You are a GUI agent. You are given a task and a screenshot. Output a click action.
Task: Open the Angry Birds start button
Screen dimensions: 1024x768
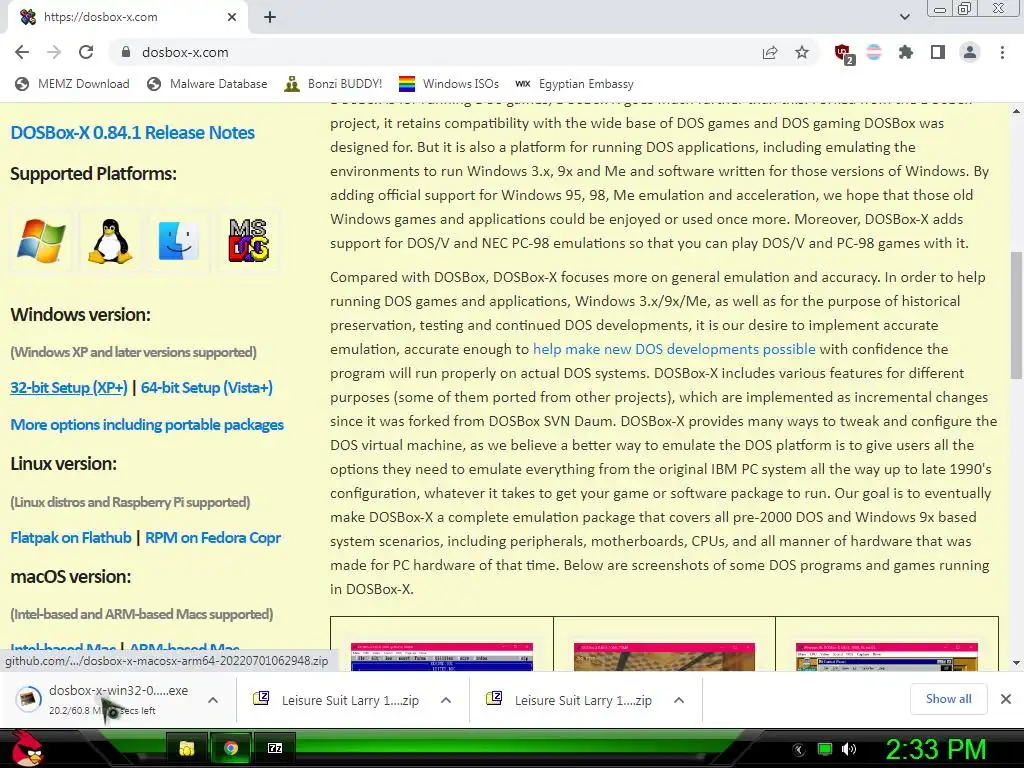tap(28, 748)
